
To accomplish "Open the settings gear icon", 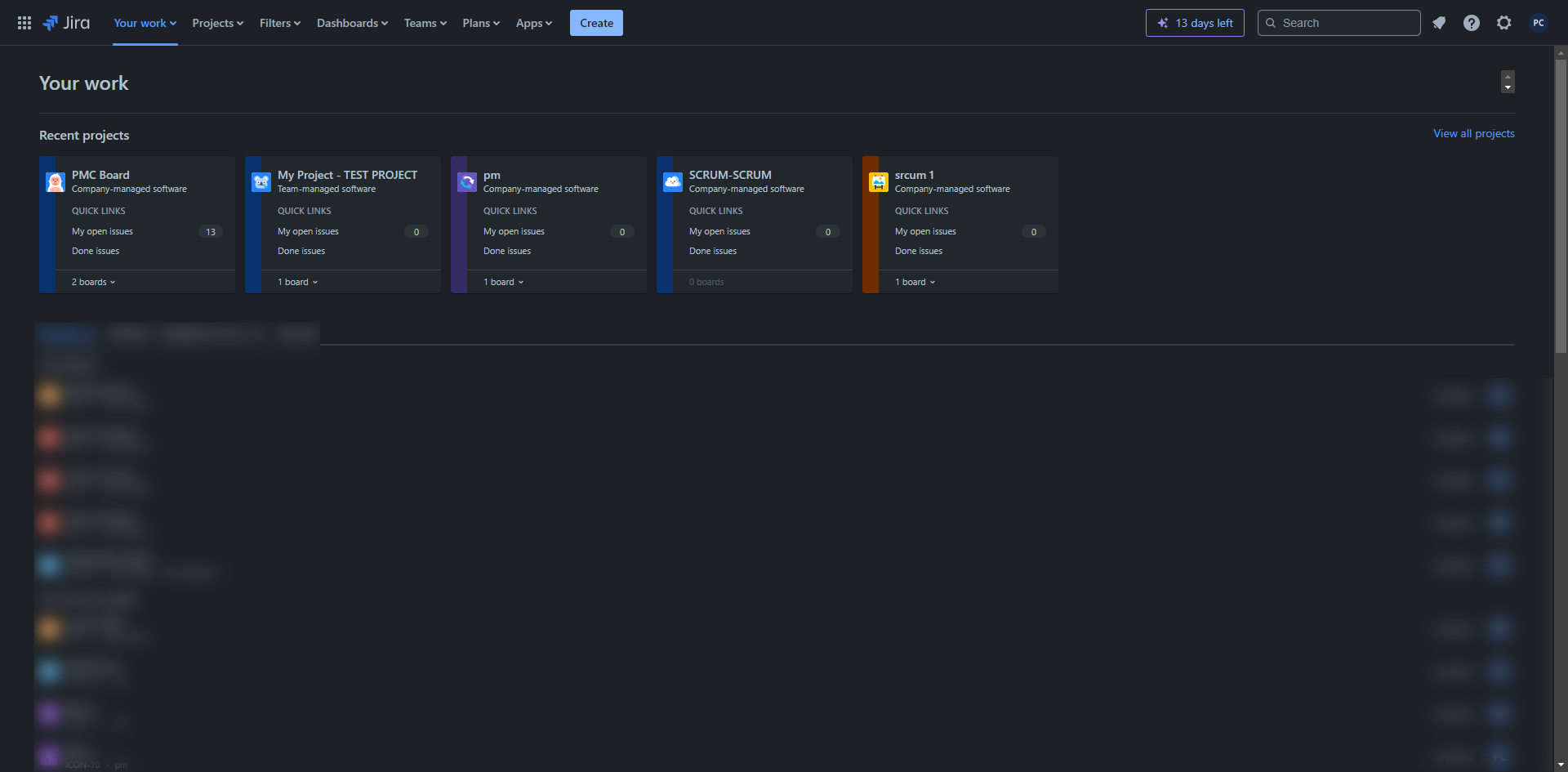I will click(x=1504, y=23).
